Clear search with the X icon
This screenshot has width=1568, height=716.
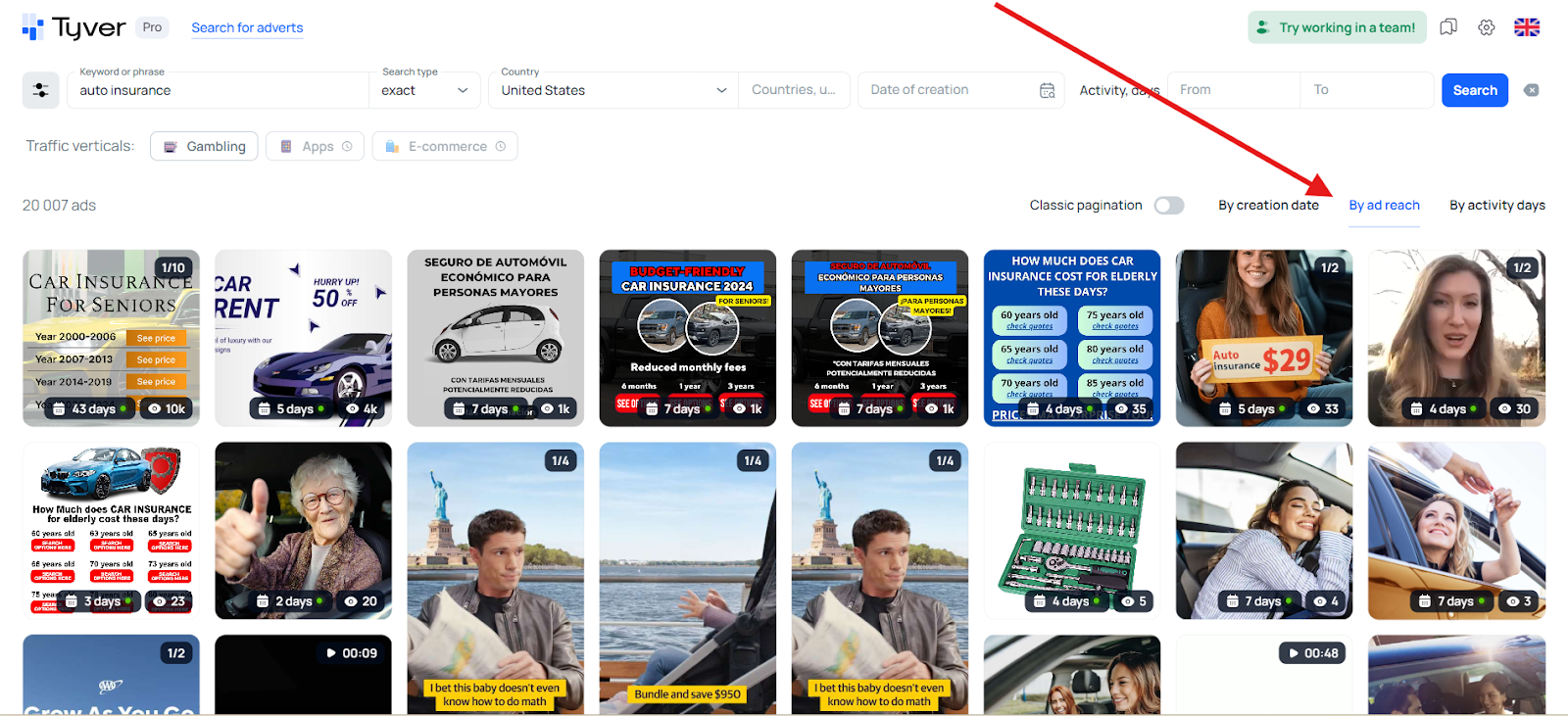[1531, 90]
